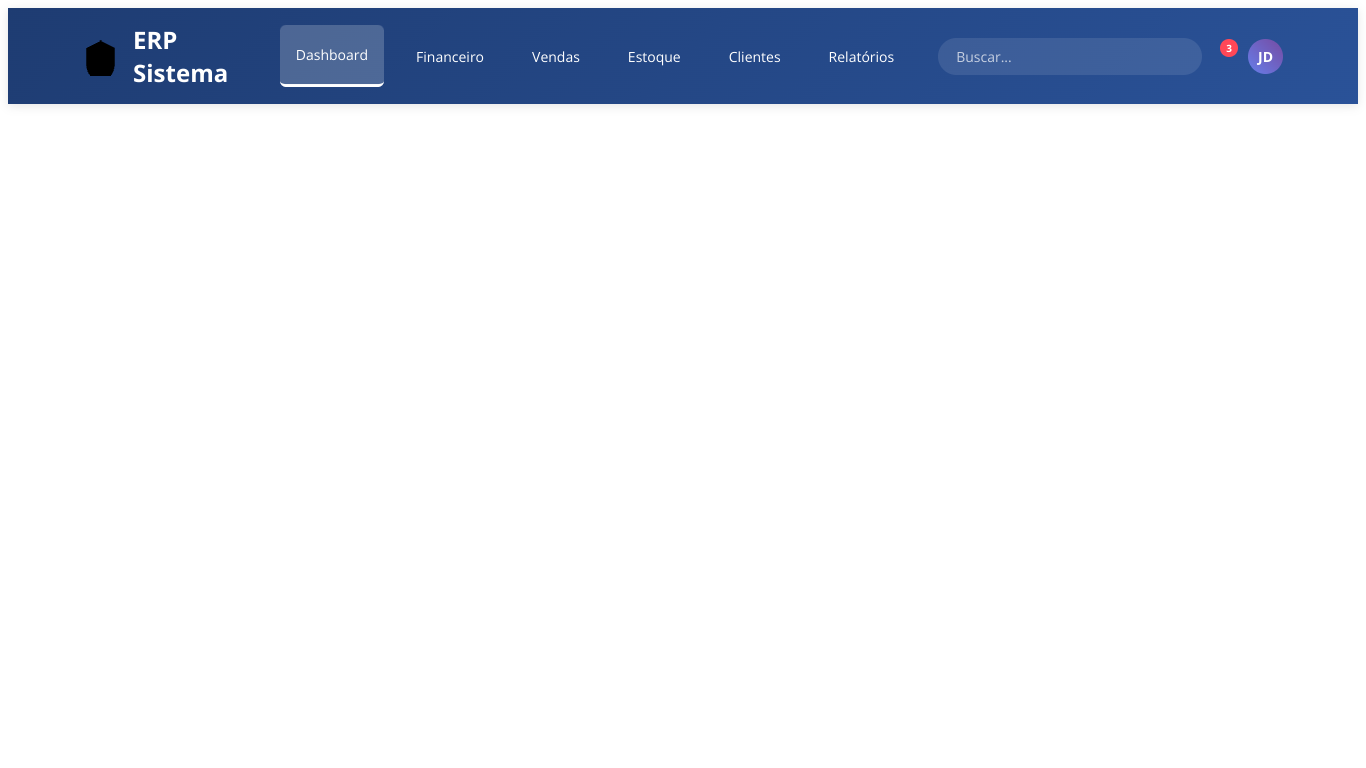Click the word Sistema in the brand name
Screen dimensions: 1366x768
pos(180,74)
